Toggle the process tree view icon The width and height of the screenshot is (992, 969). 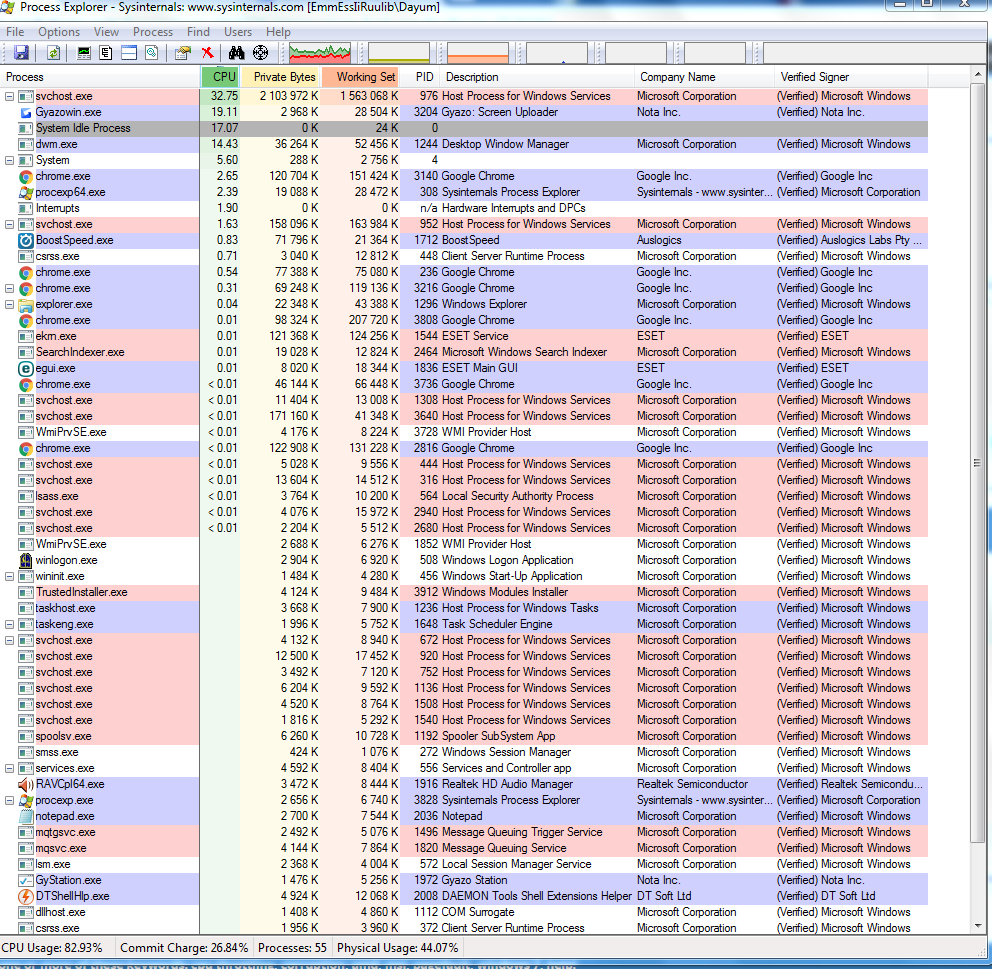tap(106, 53)
